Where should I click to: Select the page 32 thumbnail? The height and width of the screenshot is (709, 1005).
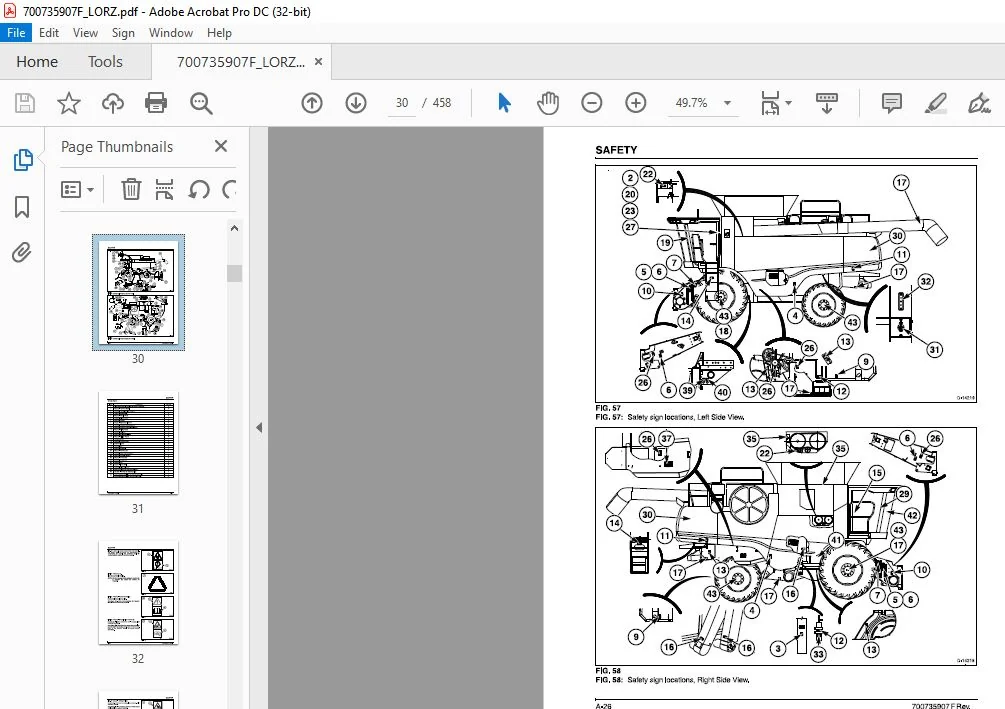(x=138, y=593)
